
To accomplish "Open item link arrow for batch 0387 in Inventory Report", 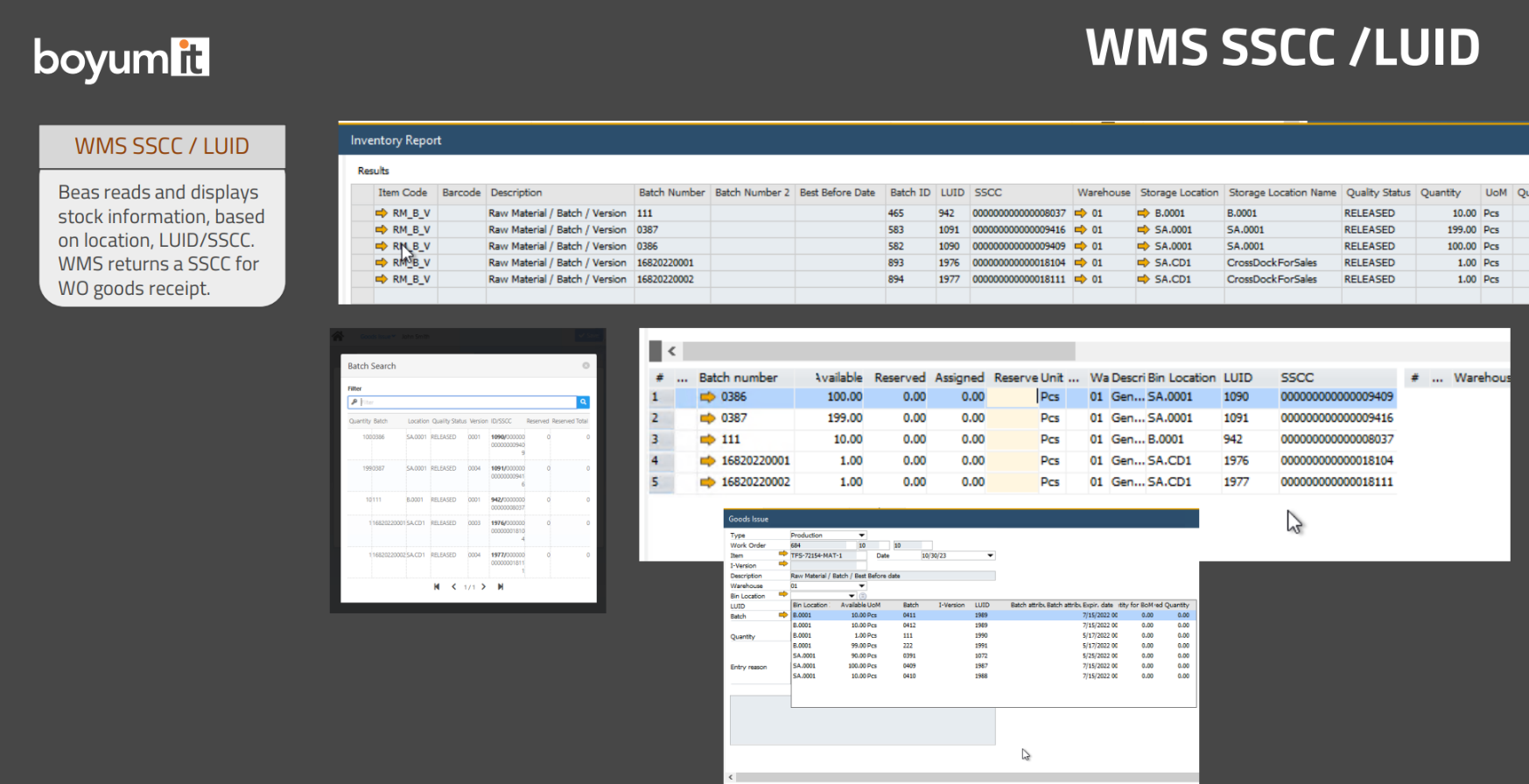I will click(x=381, y=229).
